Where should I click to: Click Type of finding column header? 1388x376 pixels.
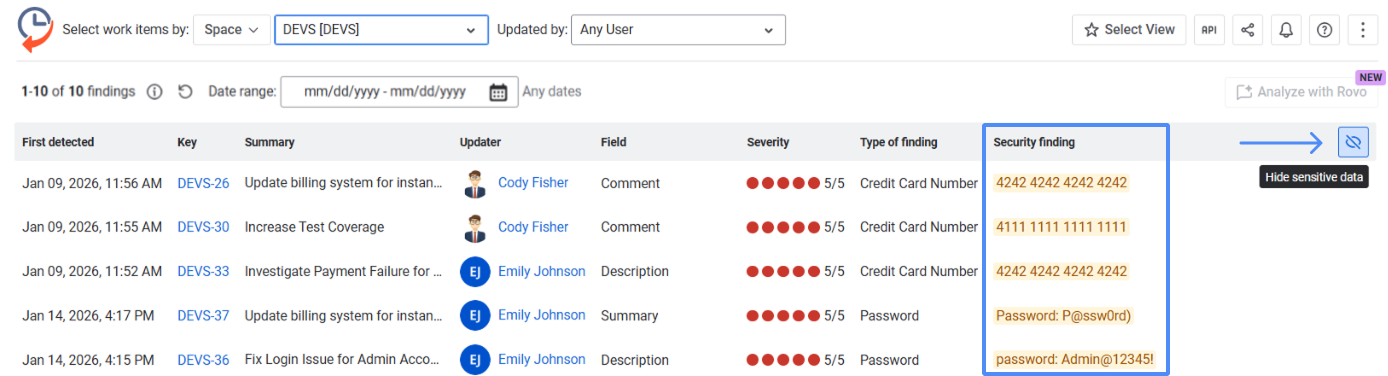tap(899, 142)
